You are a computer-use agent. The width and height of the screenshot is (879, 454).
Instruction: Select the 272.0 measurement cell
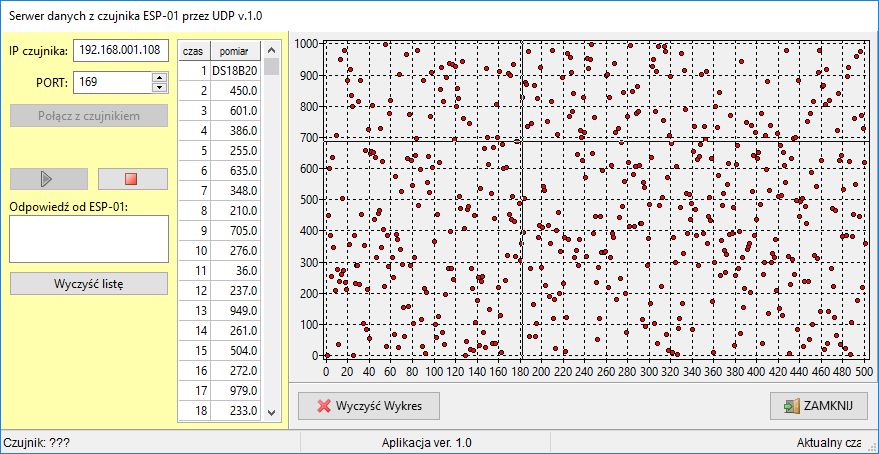point(235,370)
